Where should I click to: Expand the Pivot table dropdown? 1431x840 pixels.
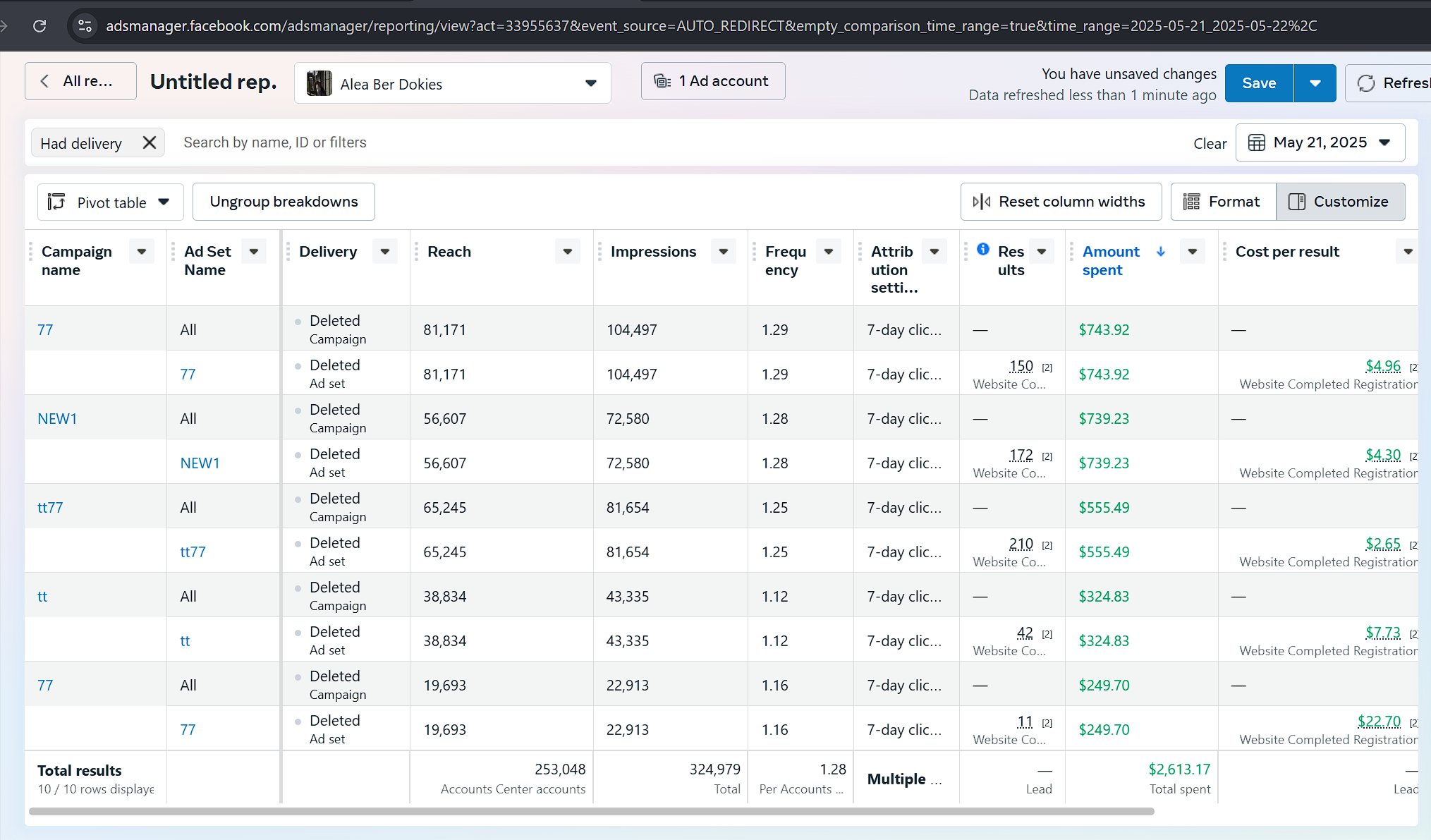tap(110, 202)
